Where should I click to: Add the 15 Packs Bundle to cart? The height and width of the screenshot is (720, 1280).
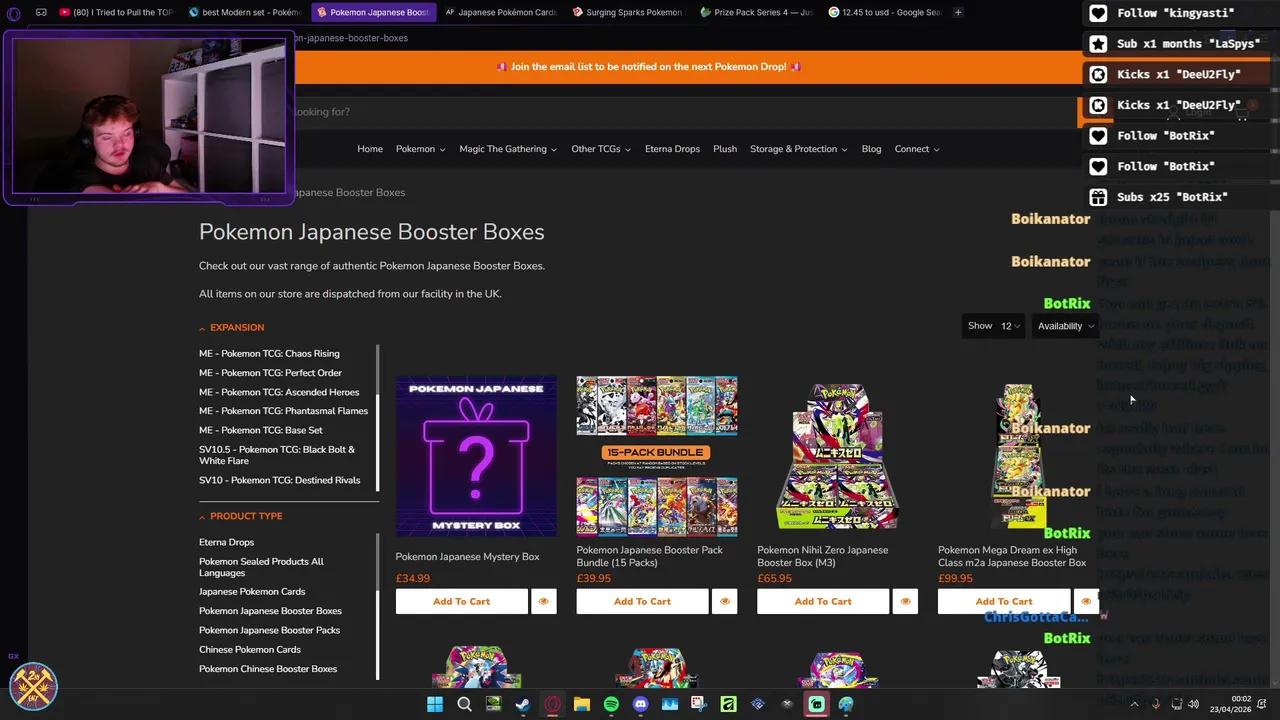pyautogui.click(x=642, y=602)
